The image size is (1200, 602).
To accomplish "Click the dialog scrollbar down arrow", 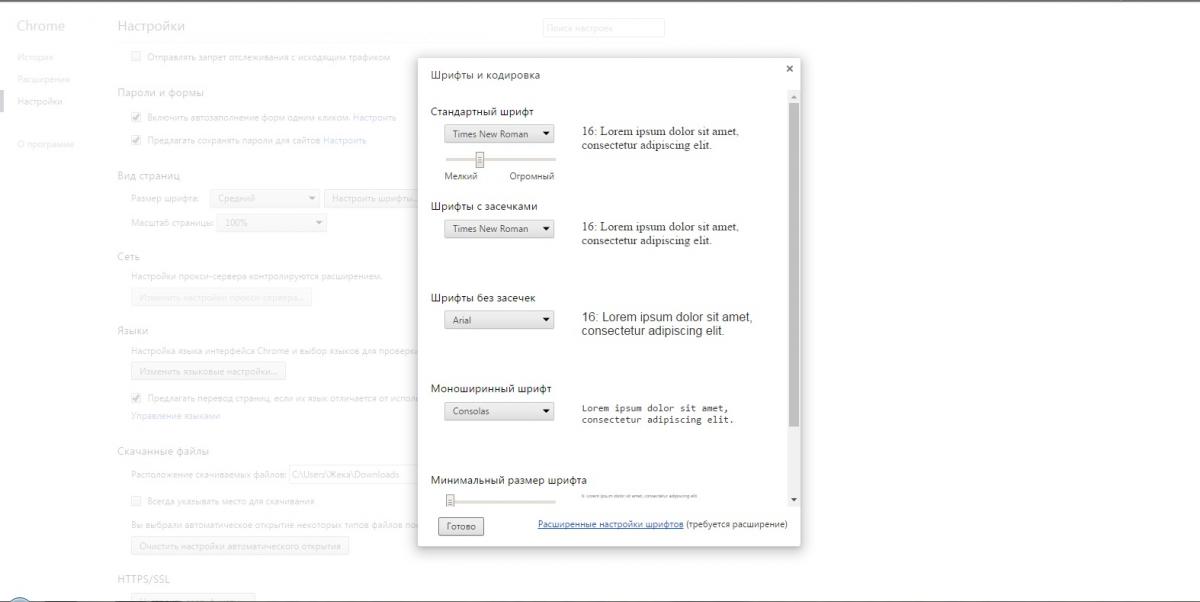I will pyautogui.click(x=794, y=499).
